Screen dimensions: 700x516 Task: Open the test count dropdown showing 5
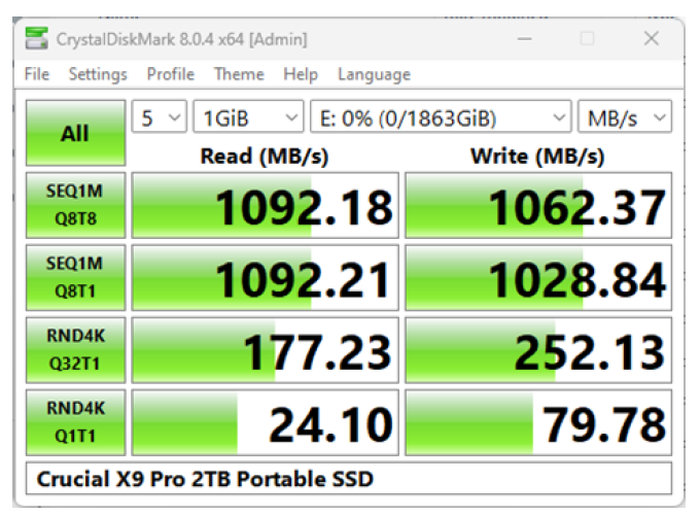(159, 118)
